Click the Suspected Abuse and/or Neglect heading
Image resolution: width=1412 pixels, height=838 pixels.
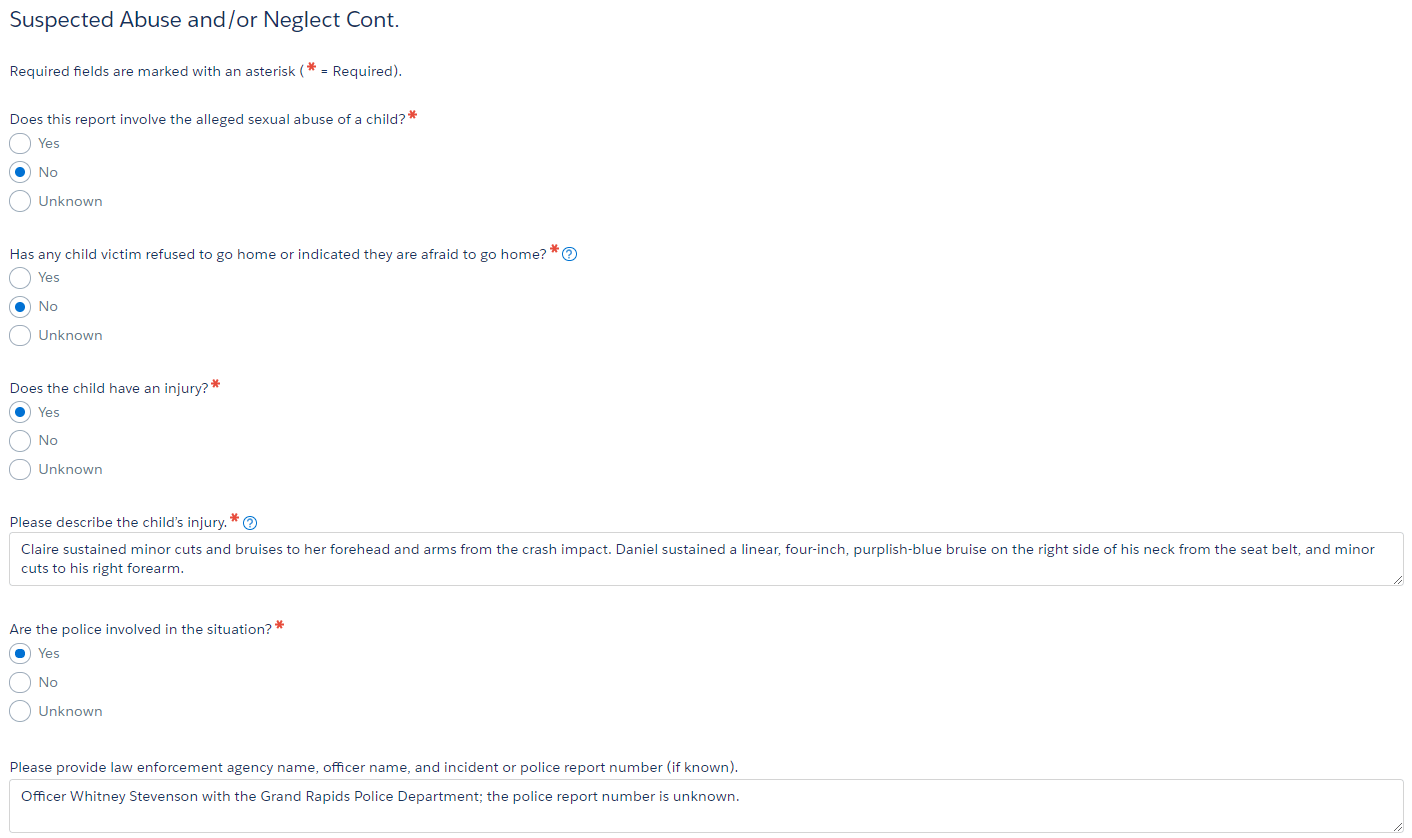[204, 19]
